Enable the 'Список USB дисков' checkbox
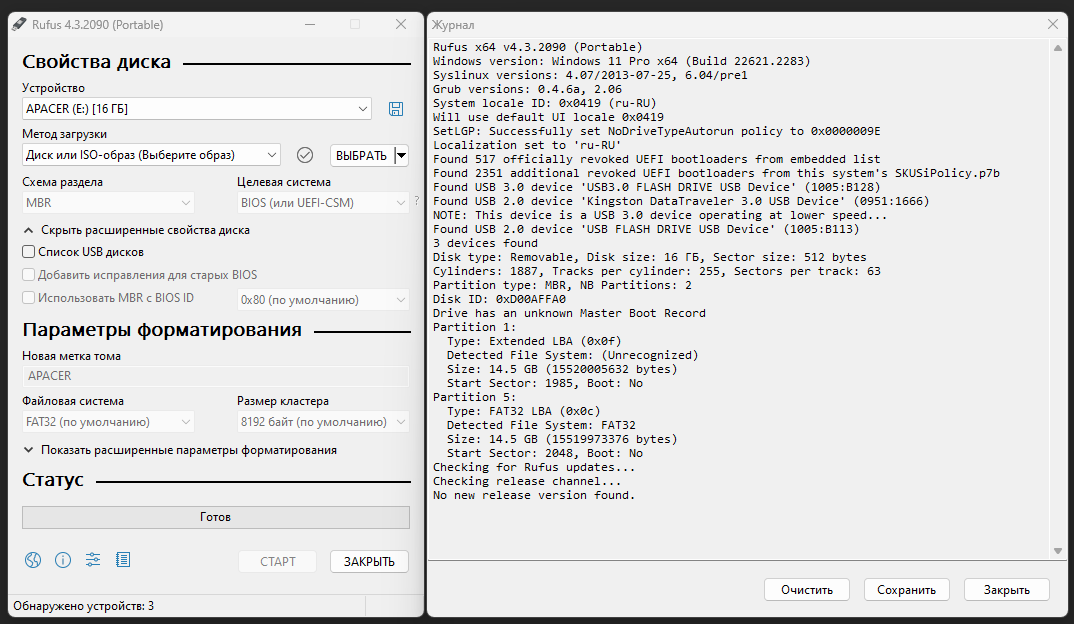Viewport: 1074px width, 624px height. coord(29,252)
